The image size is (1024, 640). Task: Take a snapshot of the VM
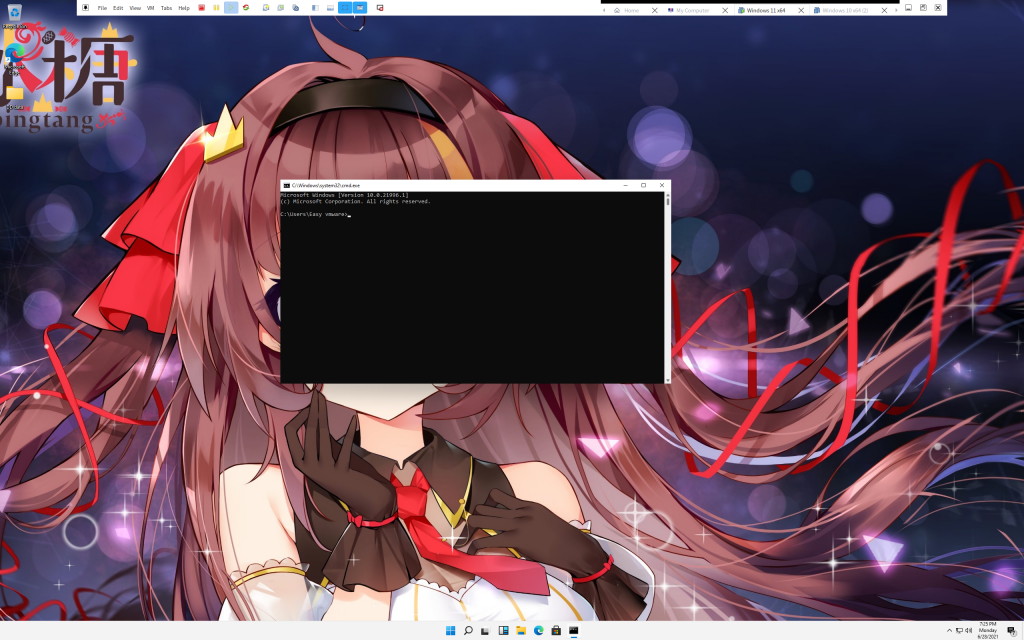pos(266,8)
